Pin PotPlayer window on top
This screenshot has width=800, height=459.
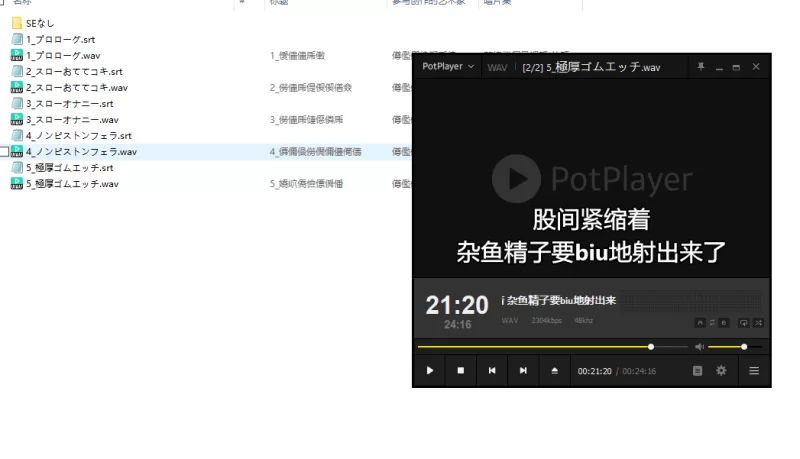tap(701, 67)
